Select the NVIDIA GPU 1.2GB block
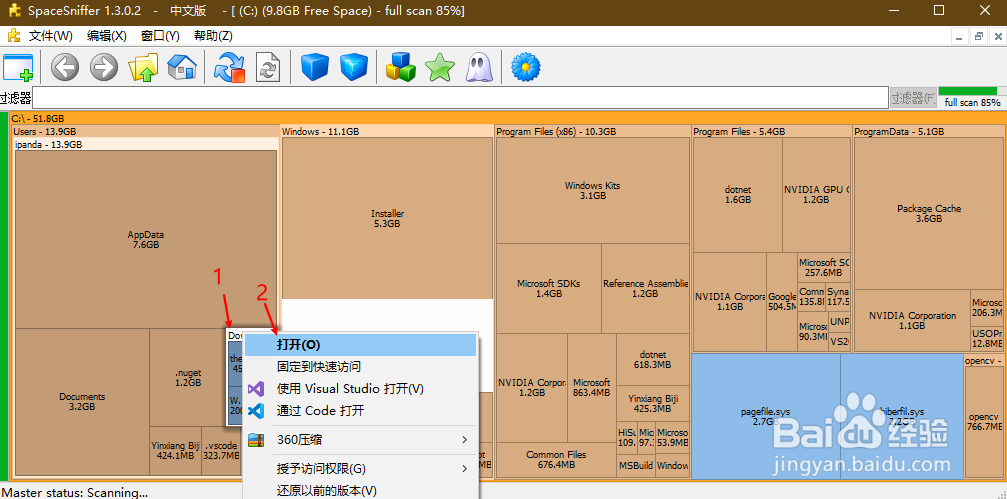Image resolution: width=1007 pixels, height=499 pixels. (x=816, y=195)
